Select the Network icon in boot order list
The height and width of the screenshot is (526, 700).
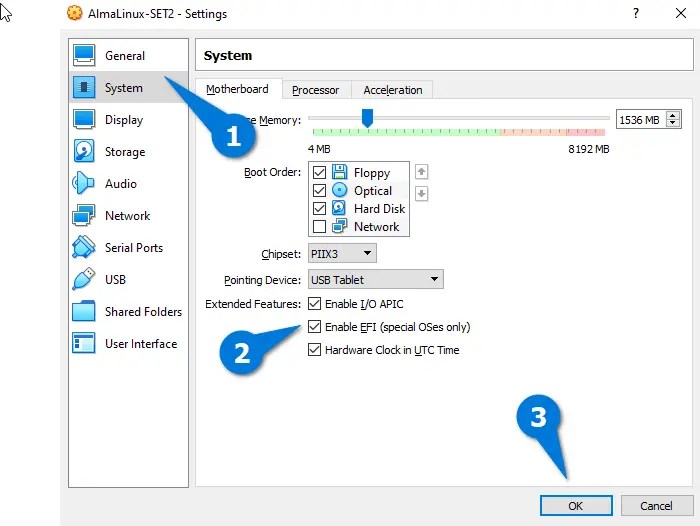(339, 226)
